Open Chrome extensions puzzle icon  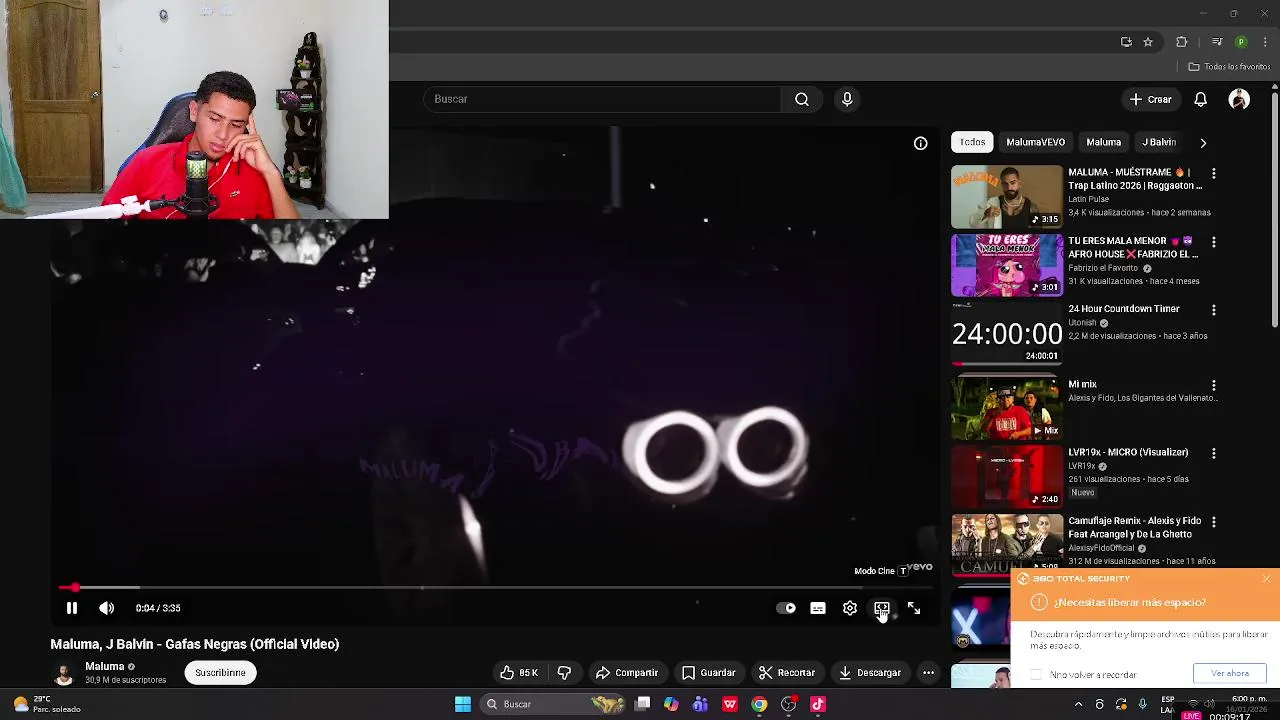[1182, 42]
